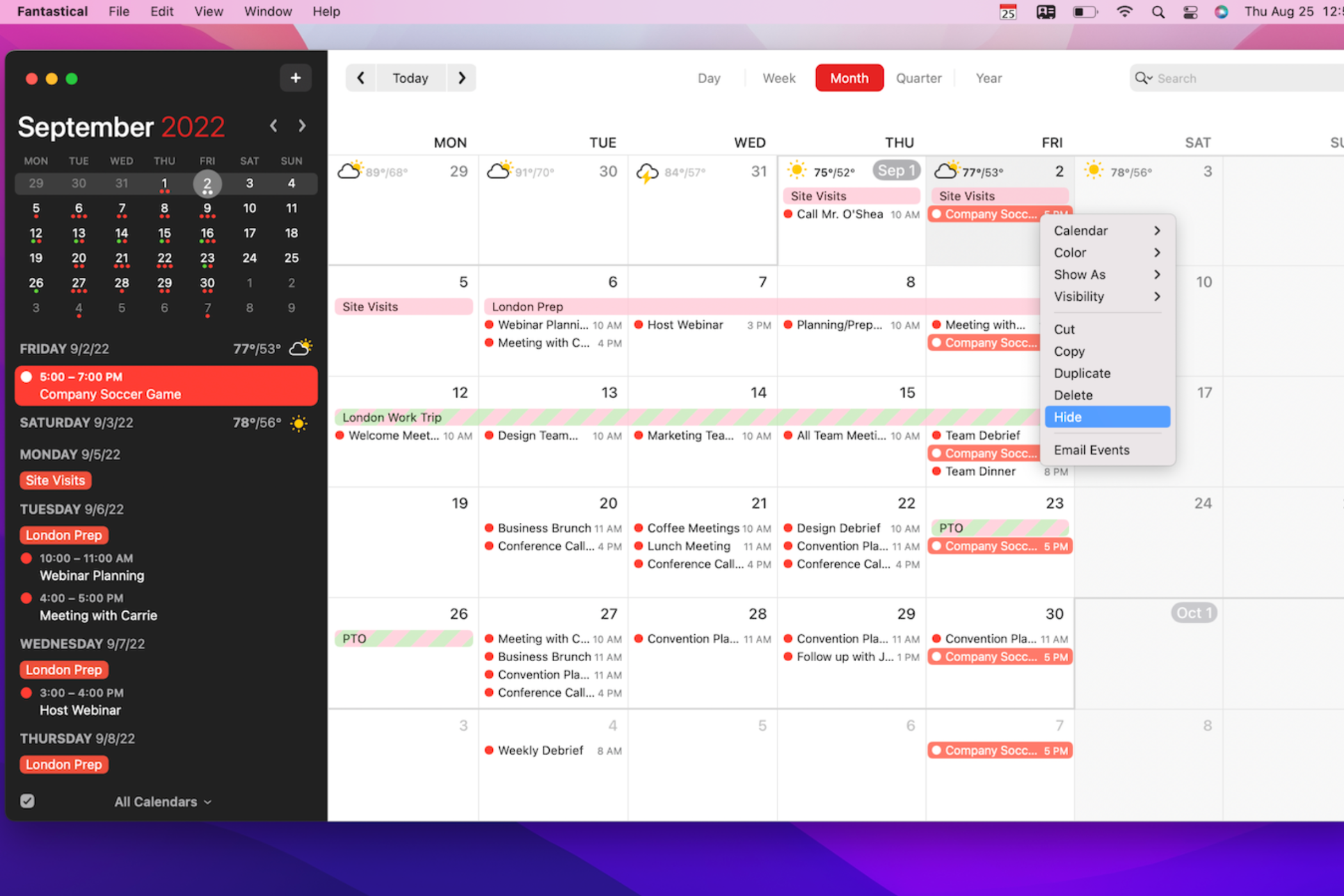Click the plus button to add event

coord(295,78)
